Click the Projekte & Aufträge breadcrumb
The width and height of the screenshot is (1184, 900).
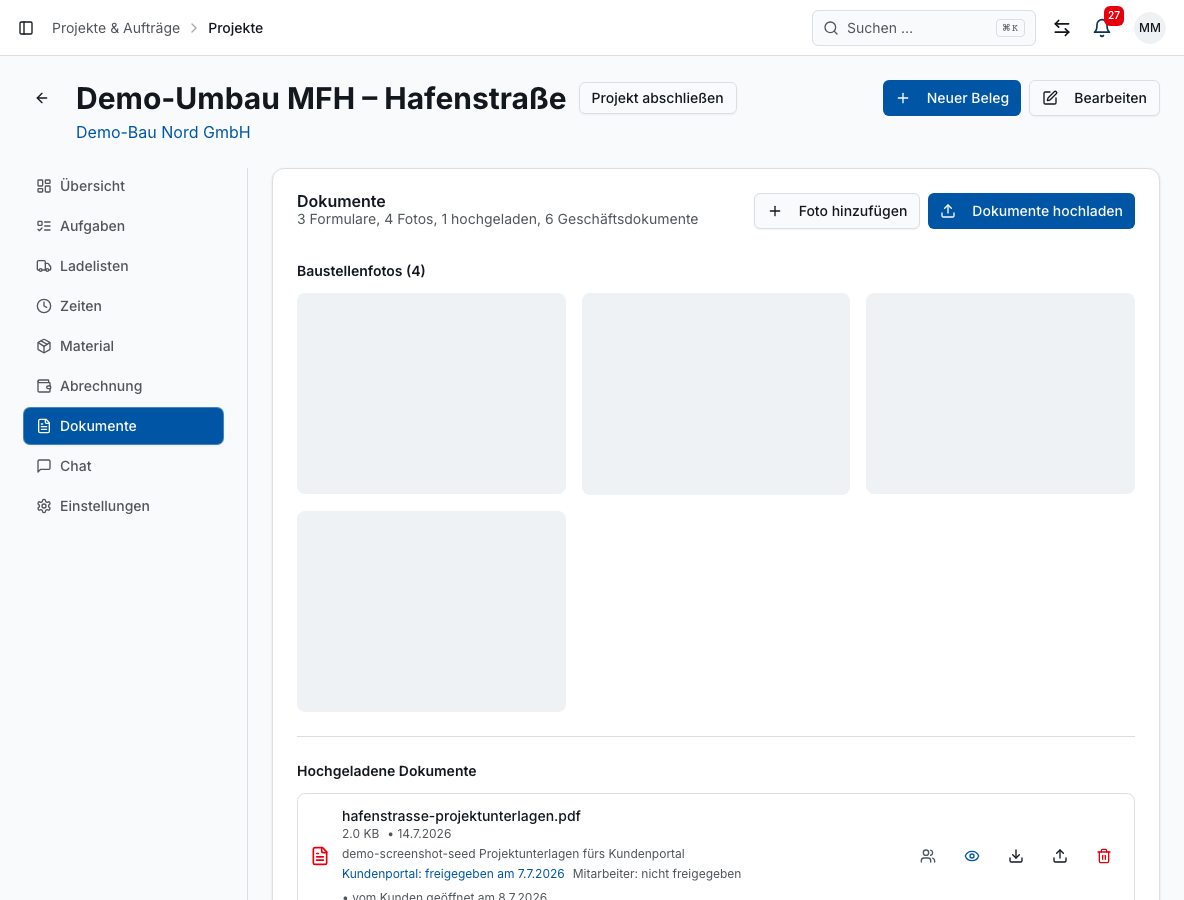[116, 28]
